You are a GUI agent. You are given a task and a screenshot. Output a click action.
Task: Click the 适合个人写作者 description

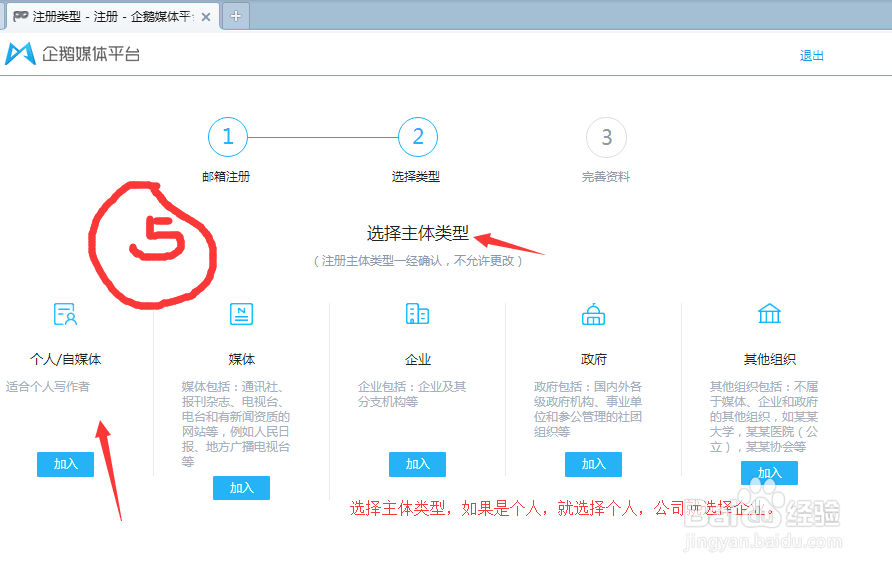coord(48,387)
